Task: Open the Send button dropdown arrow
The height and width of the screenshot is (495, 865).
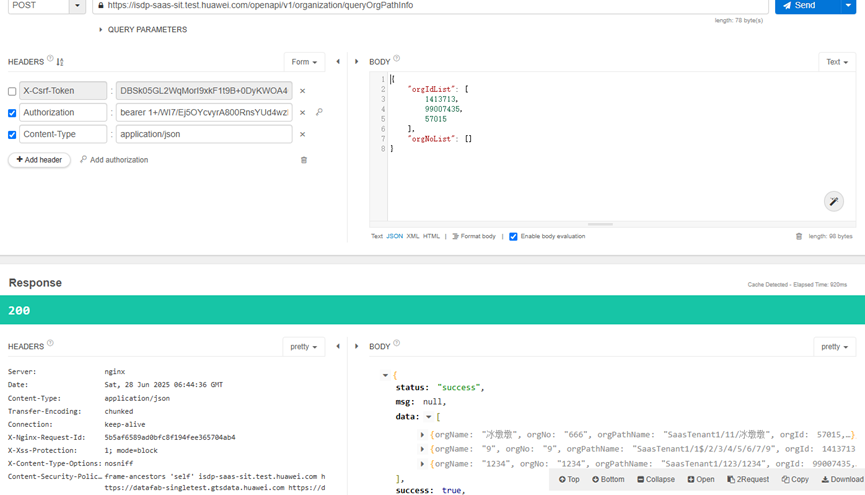Action: 848,6
